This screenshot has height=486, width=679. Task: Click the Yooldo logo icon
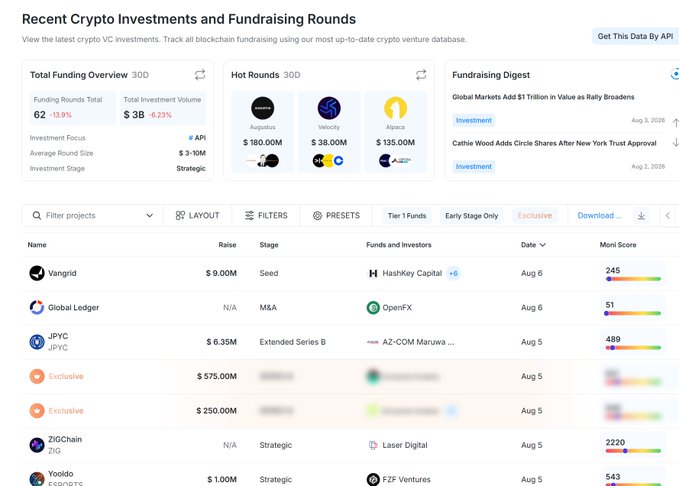tap(37, 479)
